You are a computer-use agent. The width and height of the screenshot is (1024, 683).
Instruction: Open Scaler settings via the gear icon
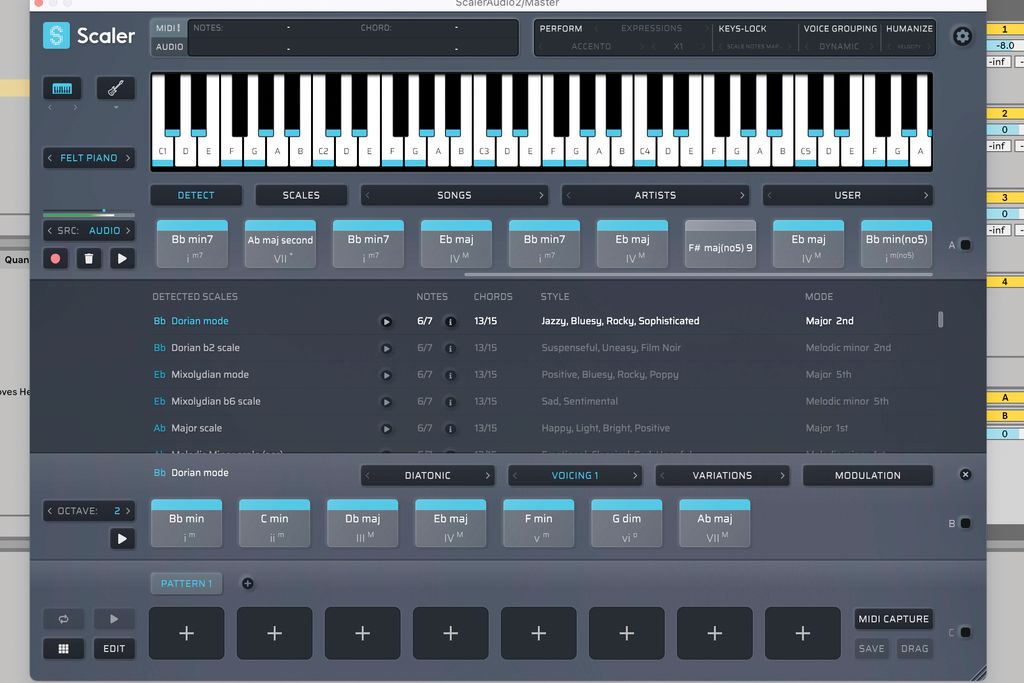click(962, 36)
